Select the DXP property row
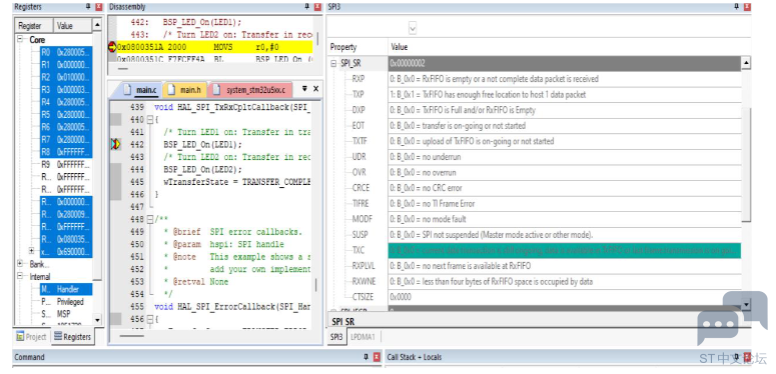Screen dimensions: 776x374 point(534,110)
